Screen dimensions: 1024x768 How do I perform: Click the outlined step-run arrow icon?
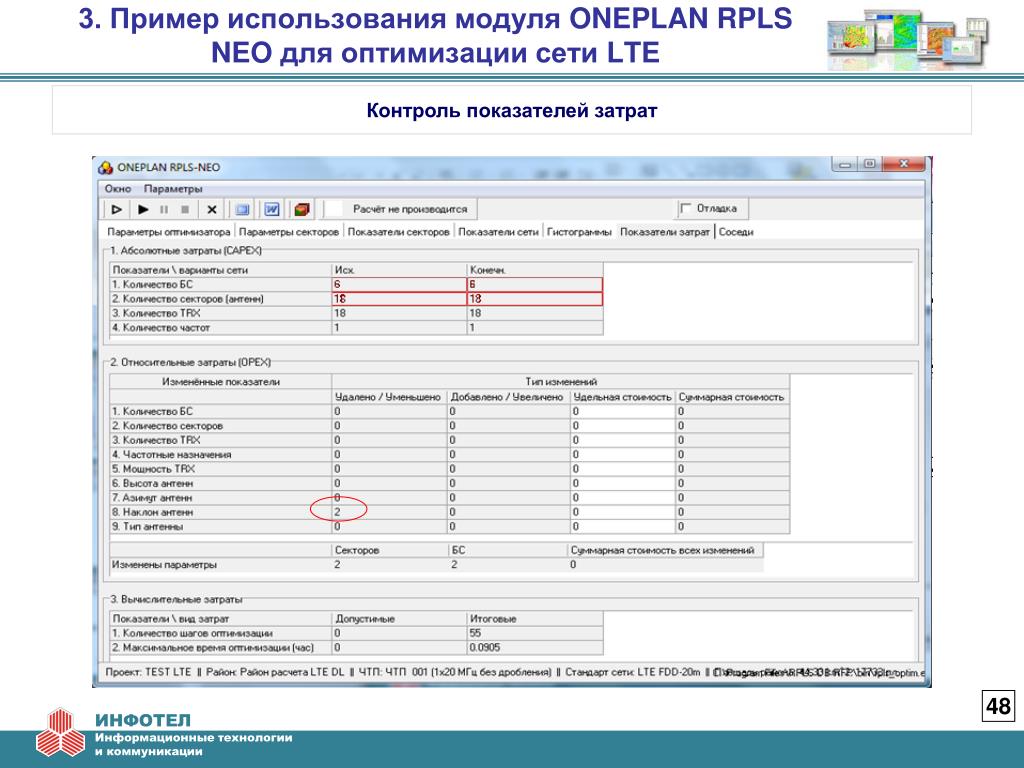117,210
